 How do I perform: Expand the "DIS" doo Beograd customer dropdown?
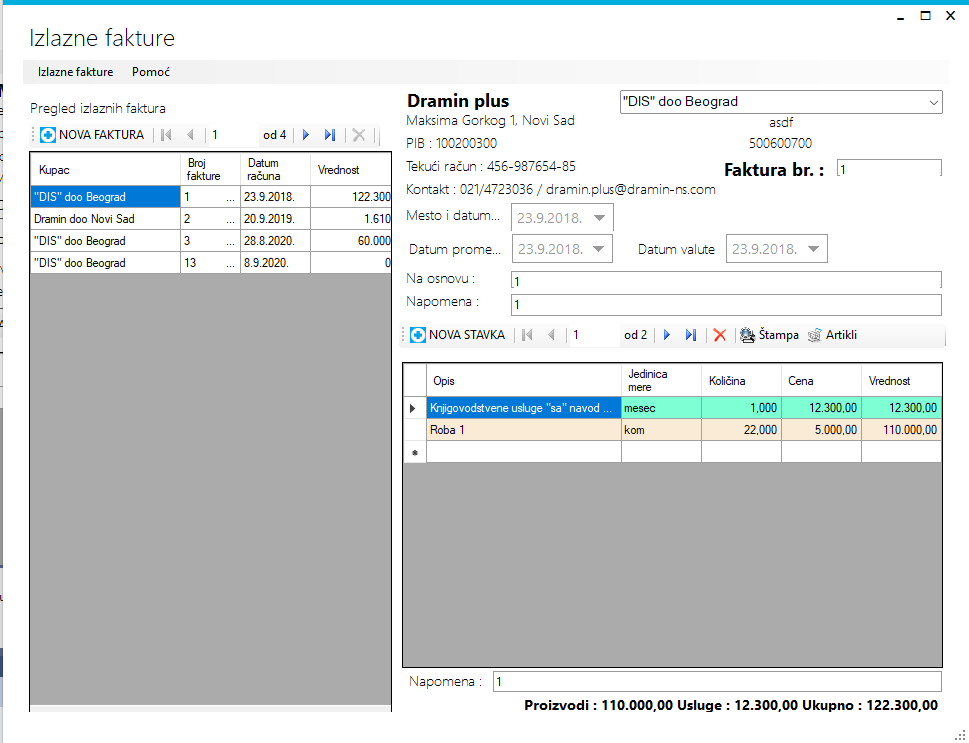click(933, 102)
